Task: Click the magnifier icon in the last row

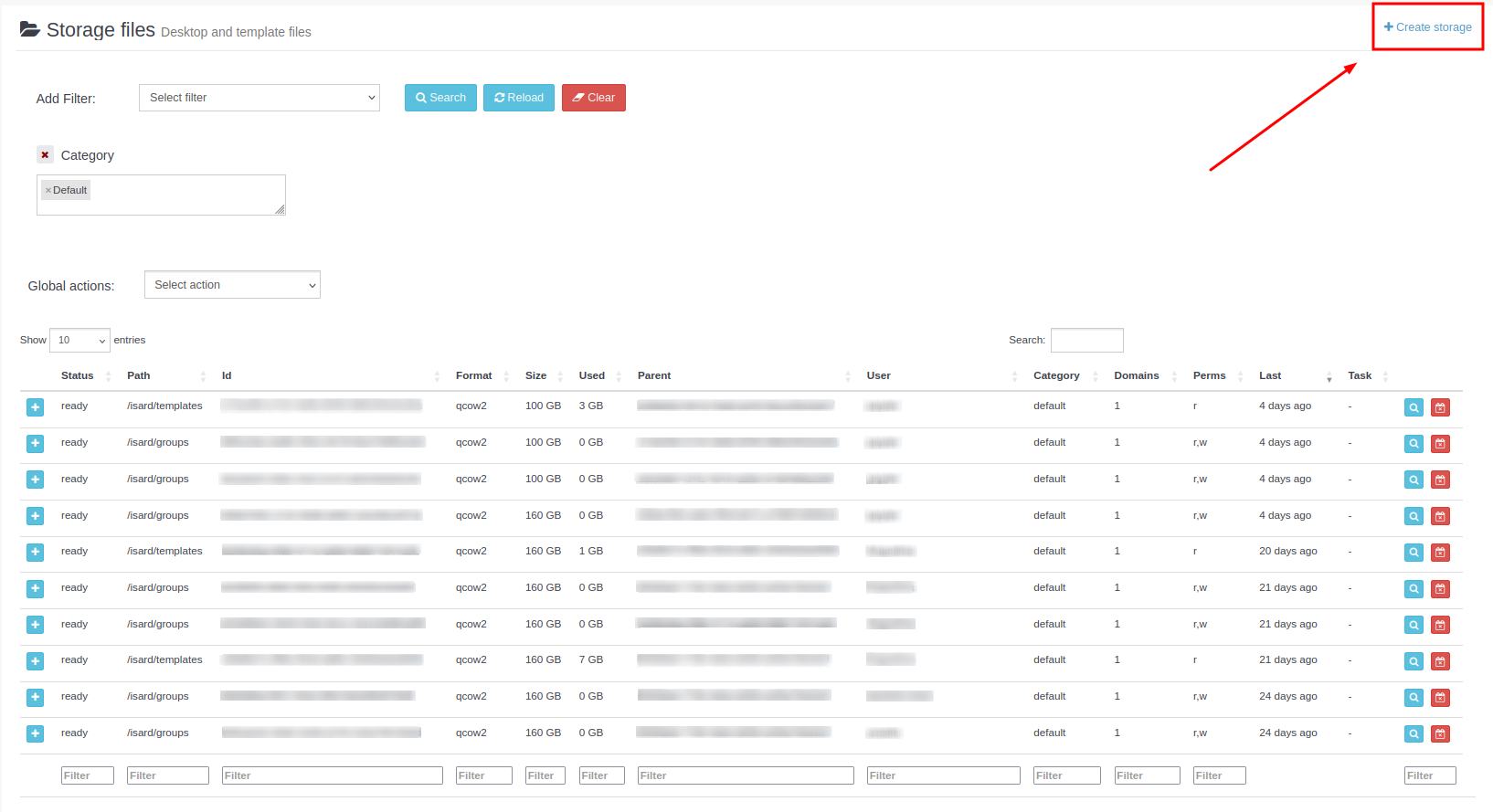Action: click(x=1414, y=734)
